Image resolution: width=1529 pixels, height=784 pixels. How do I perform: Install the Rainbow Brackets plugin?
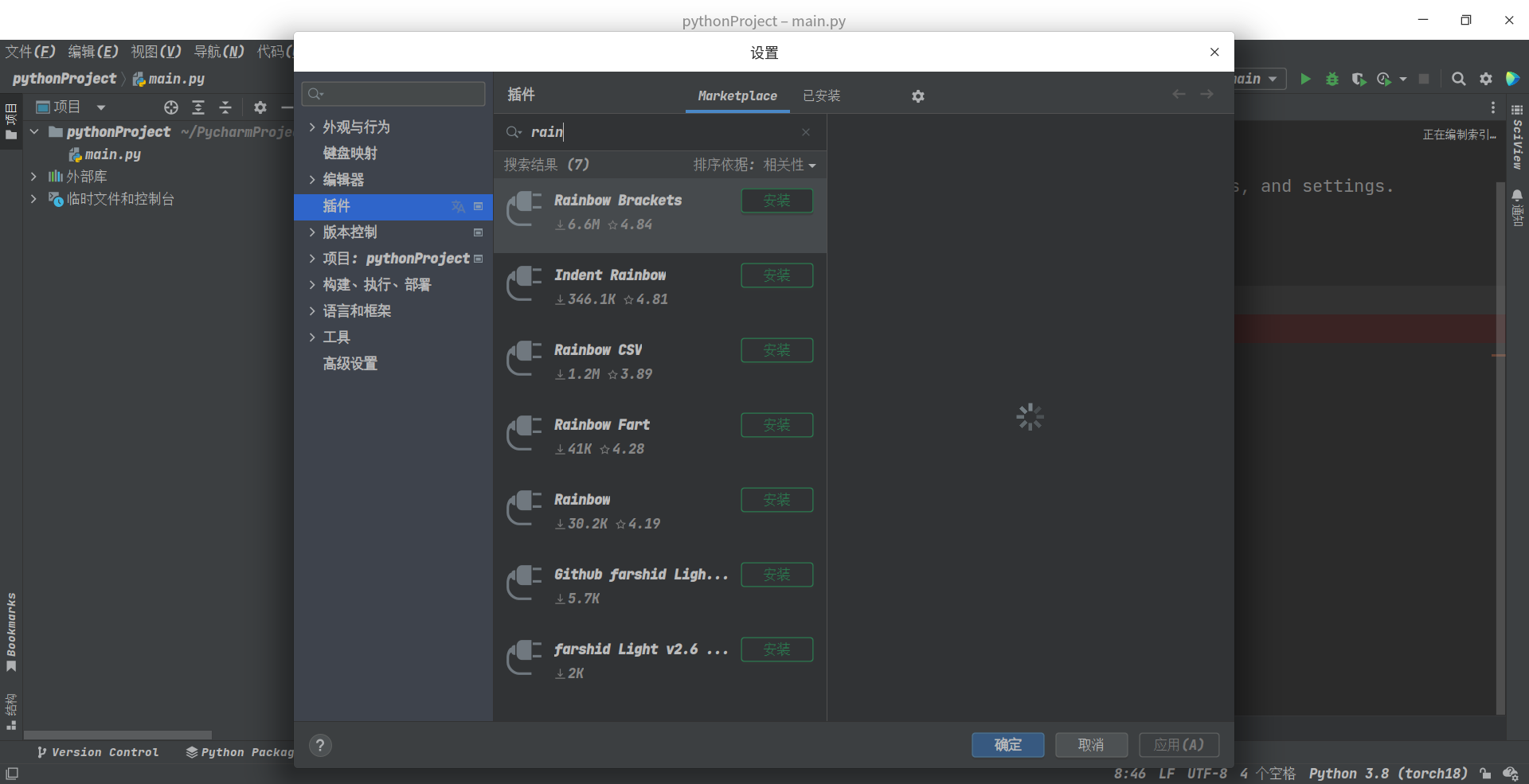point(776,200)
